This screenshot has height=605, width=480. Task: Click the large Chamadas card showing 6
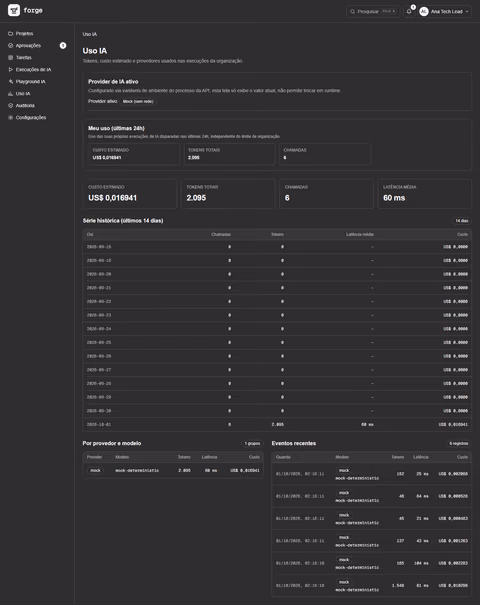326,194
